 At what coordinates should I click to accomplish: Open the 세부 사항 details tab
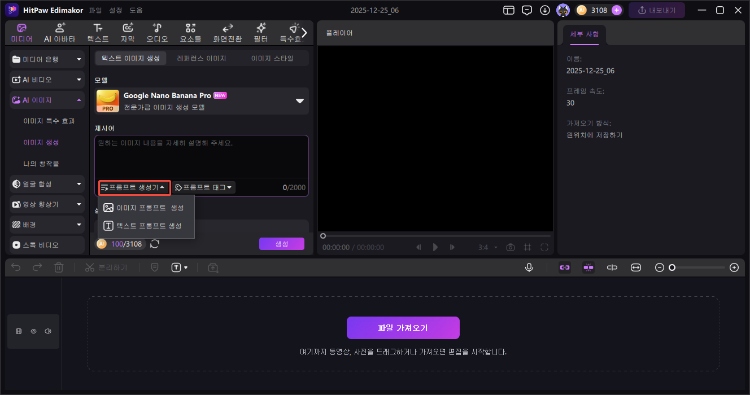click(x=584, y=34)
